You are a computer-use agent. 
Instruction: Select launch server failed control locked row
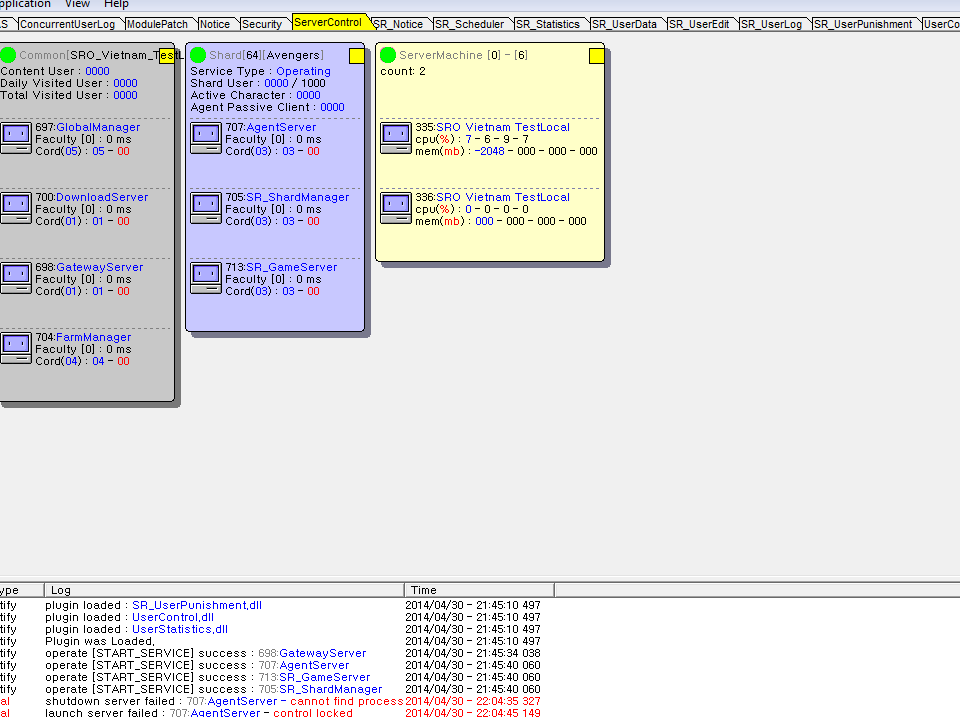click(x=270, y=713)
